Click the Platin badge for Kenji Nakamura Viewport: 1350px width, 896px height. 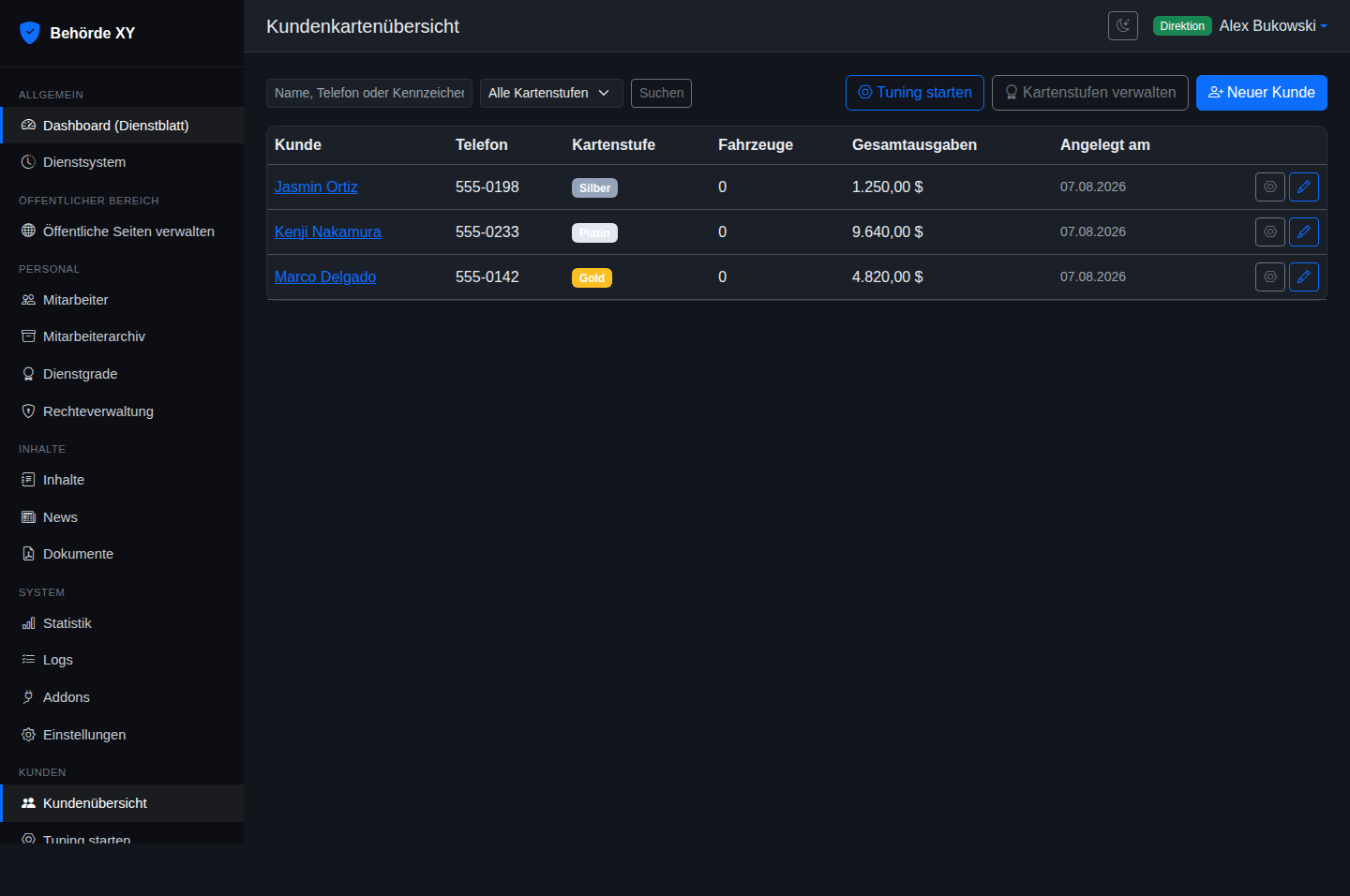[x=594, y=233]
